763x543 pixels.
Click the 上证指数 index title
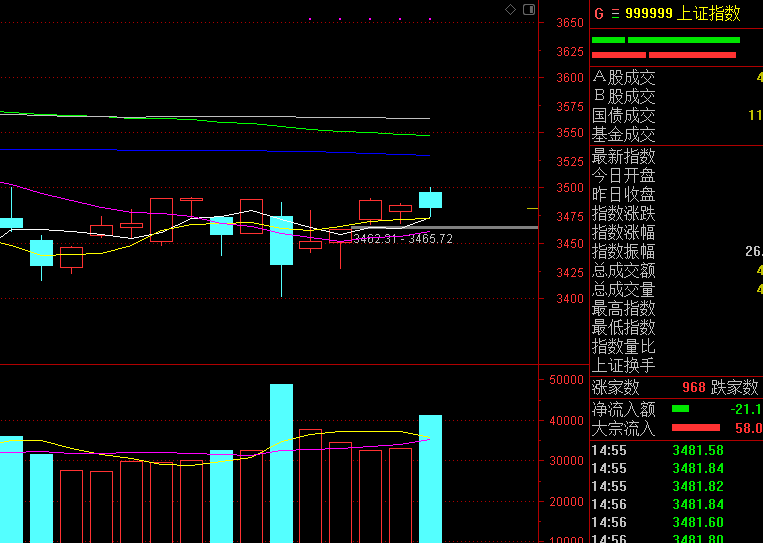tap(709, 14)
